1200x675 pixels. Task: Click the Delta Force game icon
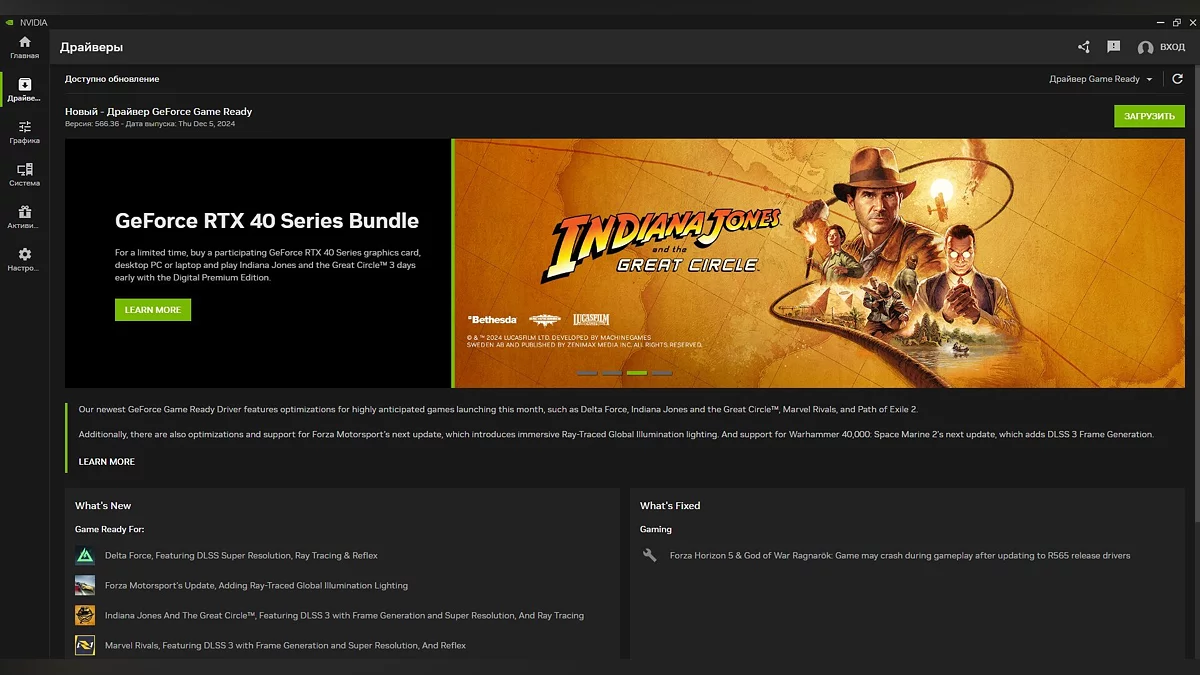pyautogui.click(x=85, y=556)
